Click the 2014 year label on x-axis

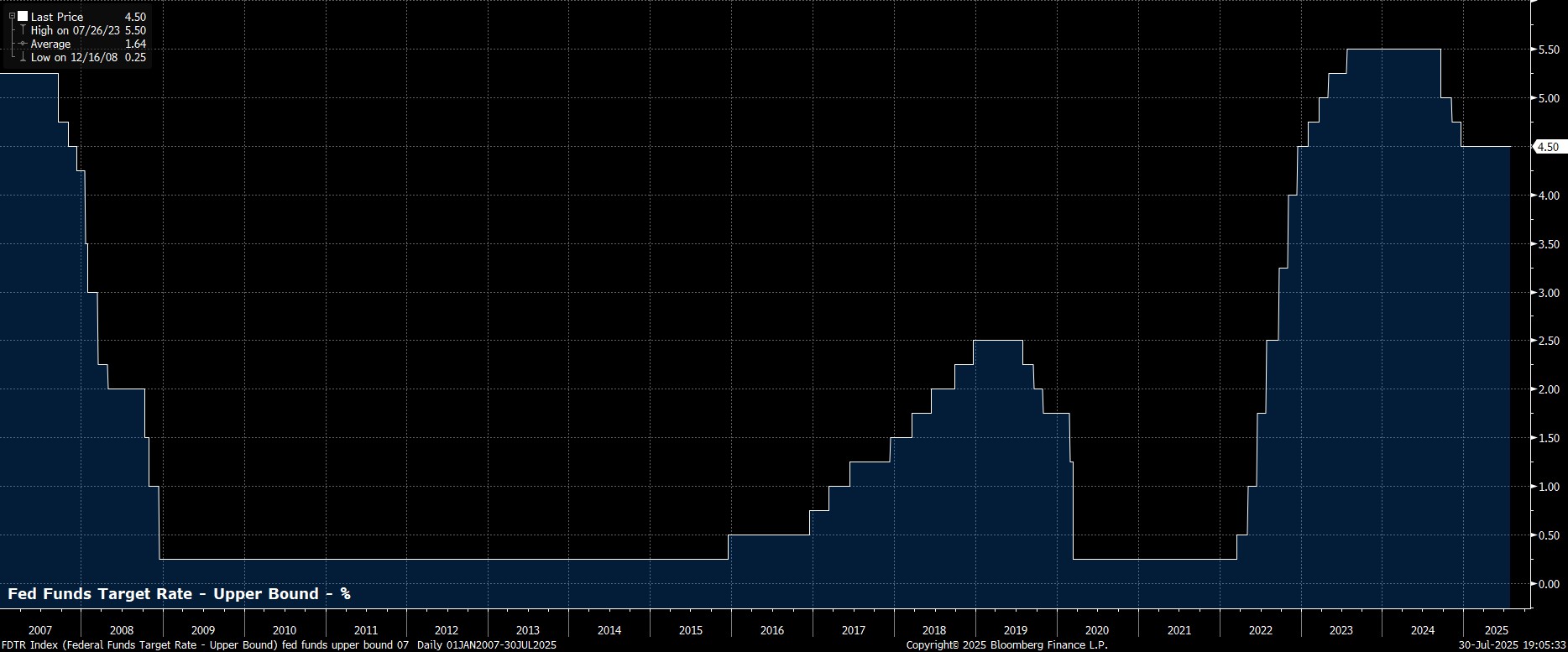(609, 630)
